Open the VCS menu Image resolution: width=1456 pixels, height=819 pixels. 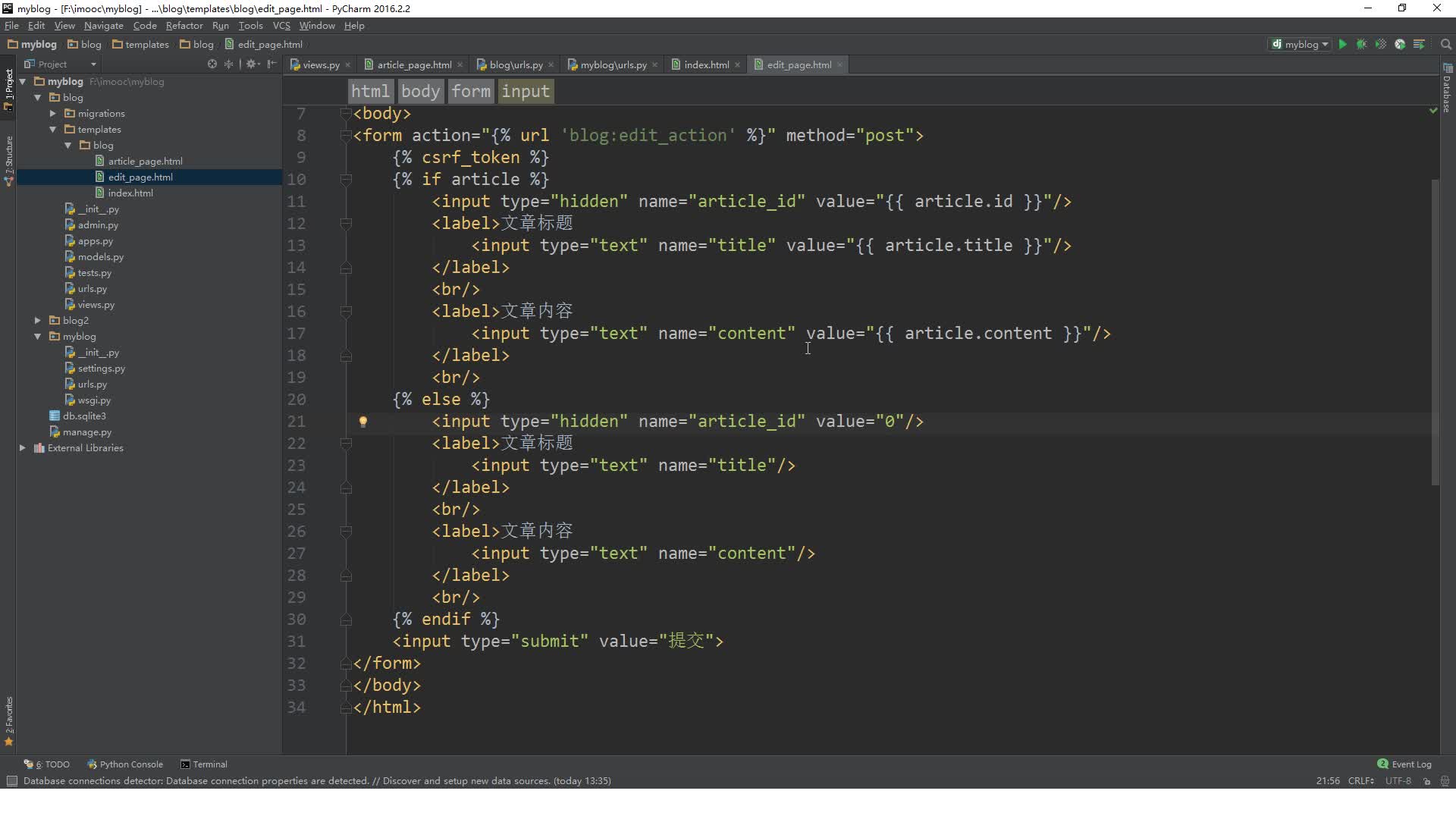(x=281, y=25)
